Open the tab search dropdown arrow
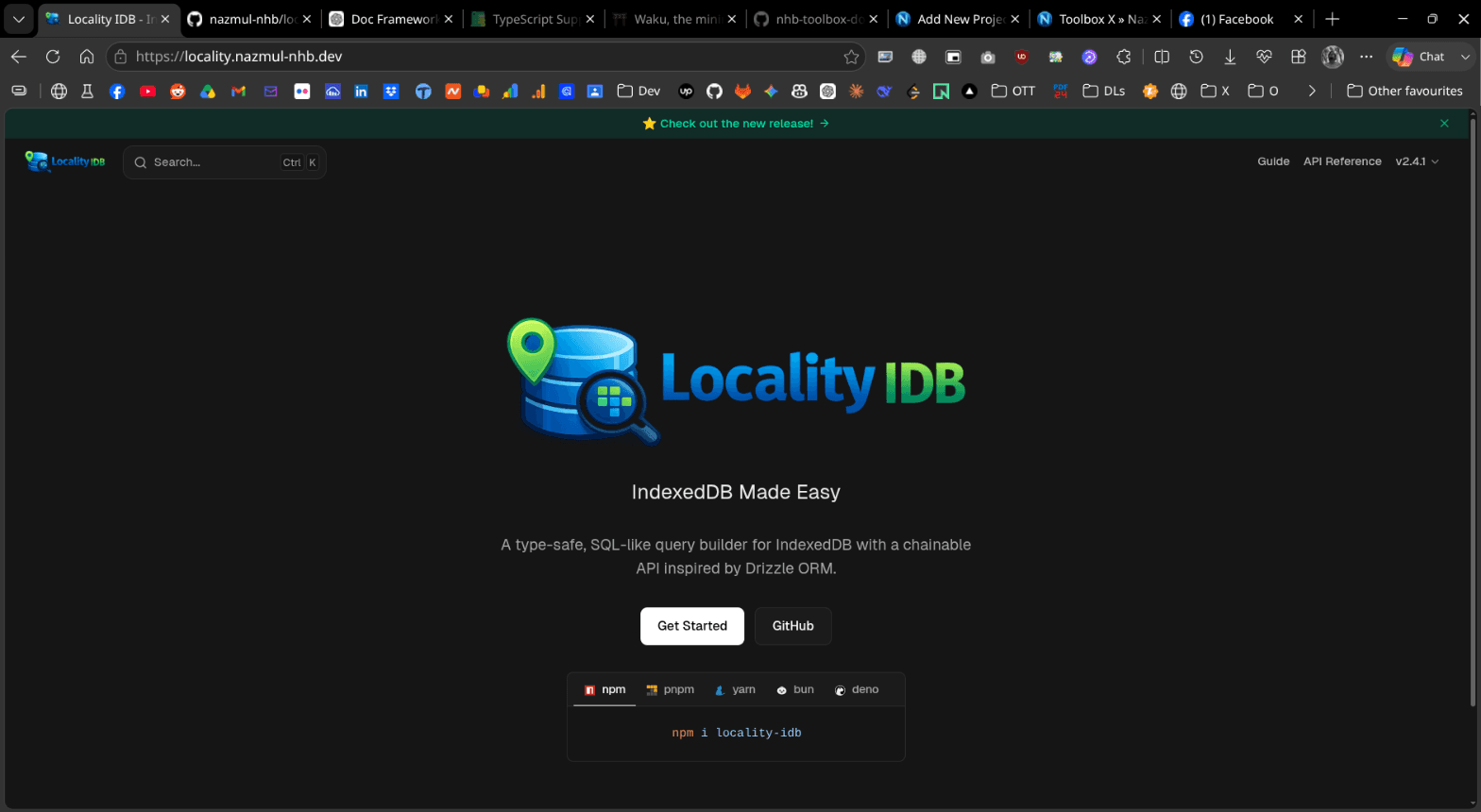The width and height of the screenshot is (1481, 812). pyautogui.click(x=19, y=19)
